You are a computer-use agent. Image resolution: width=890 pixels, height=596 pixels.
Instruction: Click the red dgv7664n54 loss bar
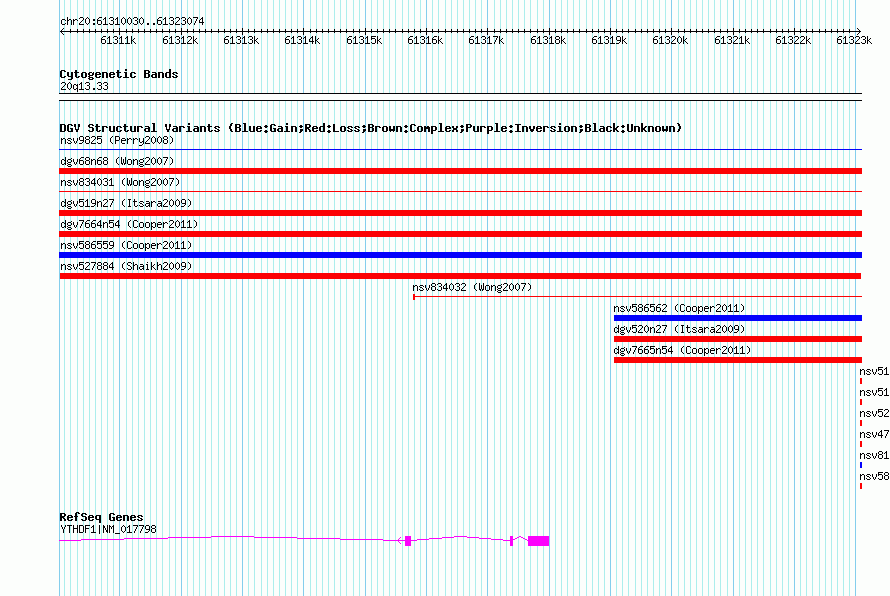pos(461,234)
